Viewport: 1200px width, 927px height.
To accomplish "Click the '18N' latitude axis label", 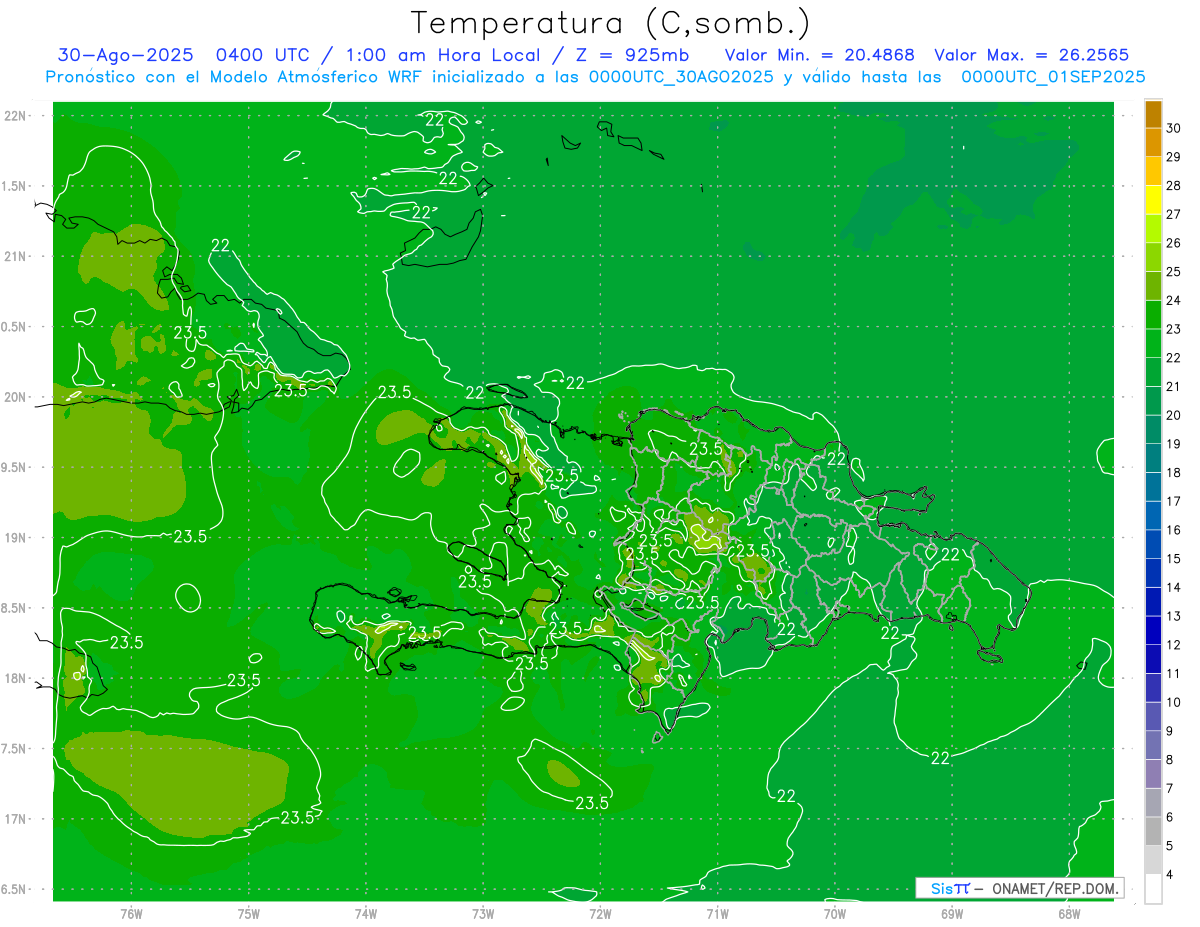I will [15, 678].
